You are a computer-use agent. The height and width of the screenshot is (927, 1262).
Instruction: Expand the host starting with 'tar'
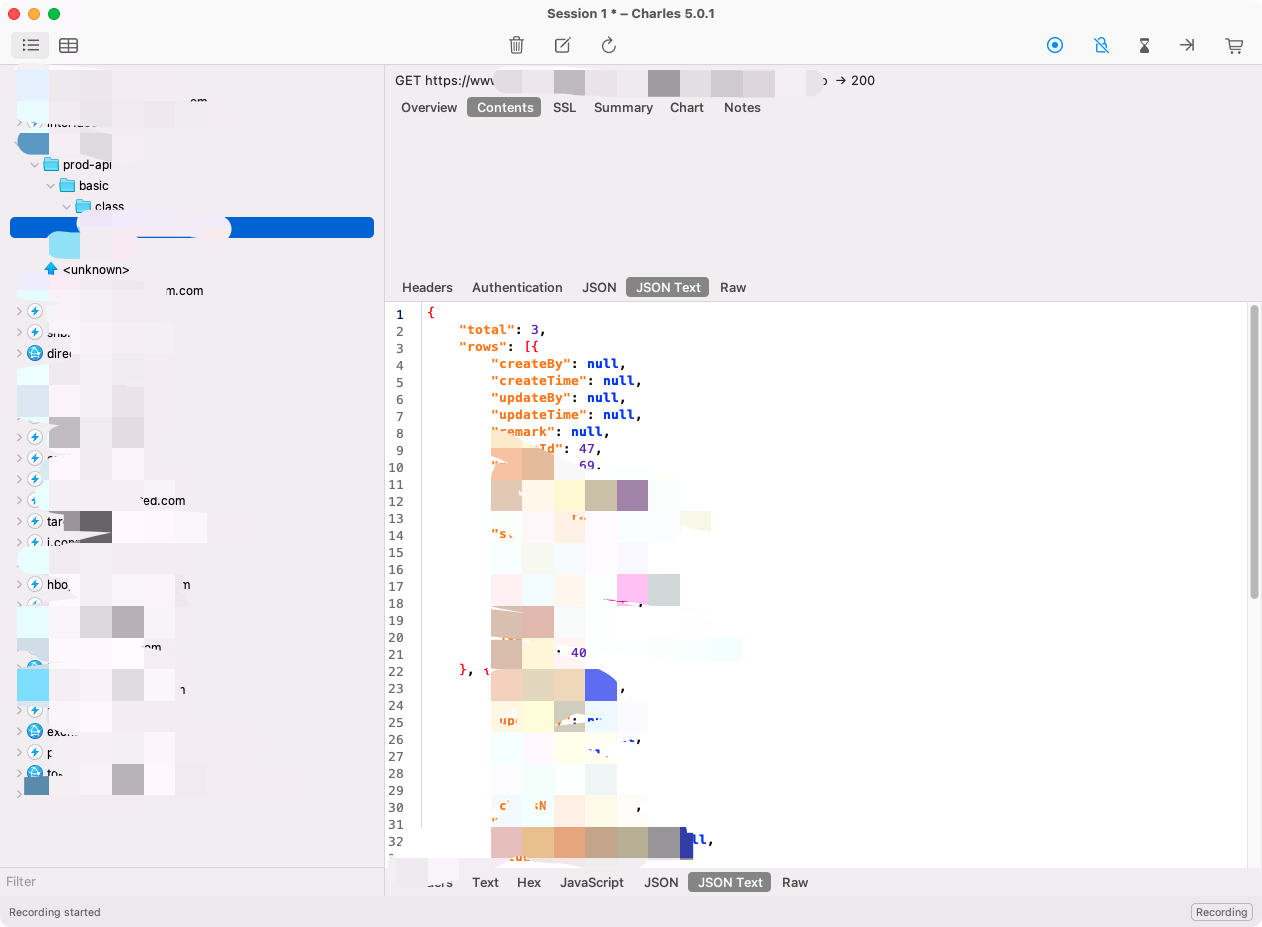click(x=19, y=521)
